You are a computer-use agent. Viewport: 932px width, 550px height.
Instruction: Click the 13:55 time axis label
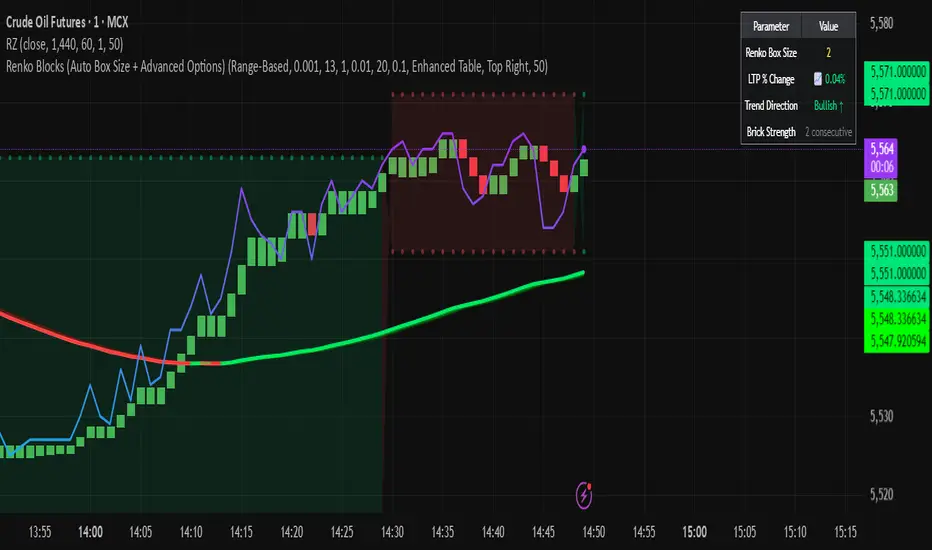tap(40, 532)
